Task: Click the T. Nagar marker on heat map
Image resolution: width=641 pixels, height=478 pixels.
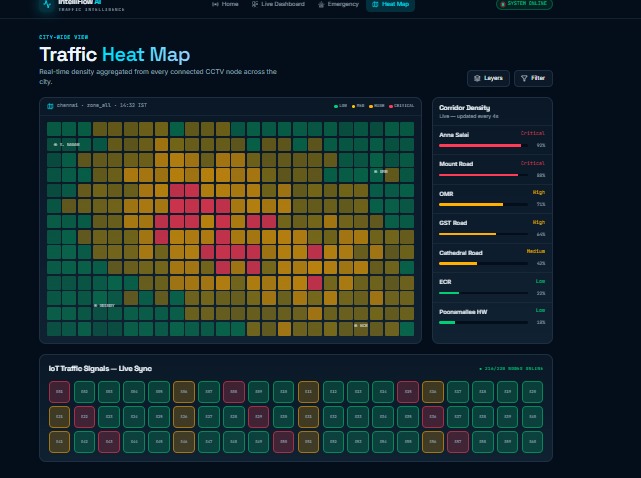Action: click(x=67, y=145)
